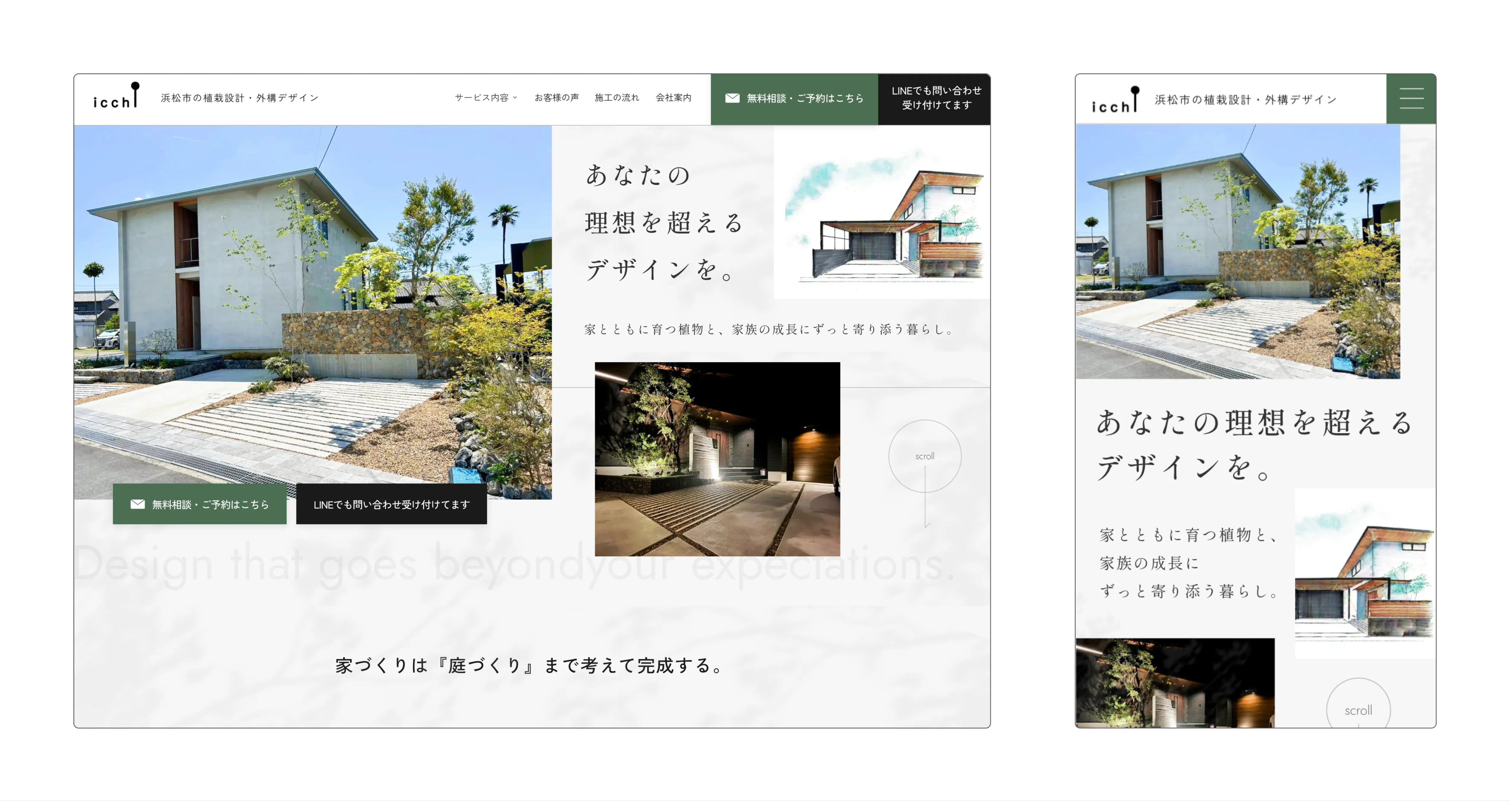Click the 無料相談・ご予約はこちら header button
Image resolution: width=1510 pixels, height=812 pixels.
pyautogui.click(x=794, y=98)
